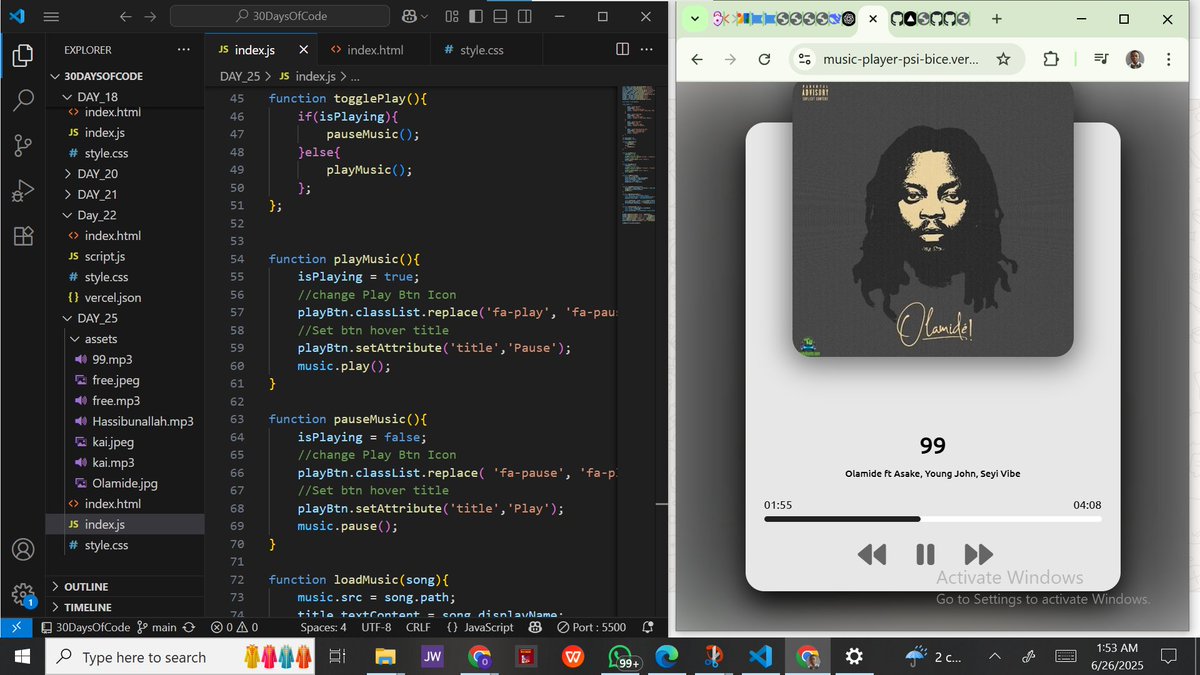The height and width of the screenshot is (675, 1200).
Task: Open Hassibunallah.mp3 file
Action: [x=125, y=421]
